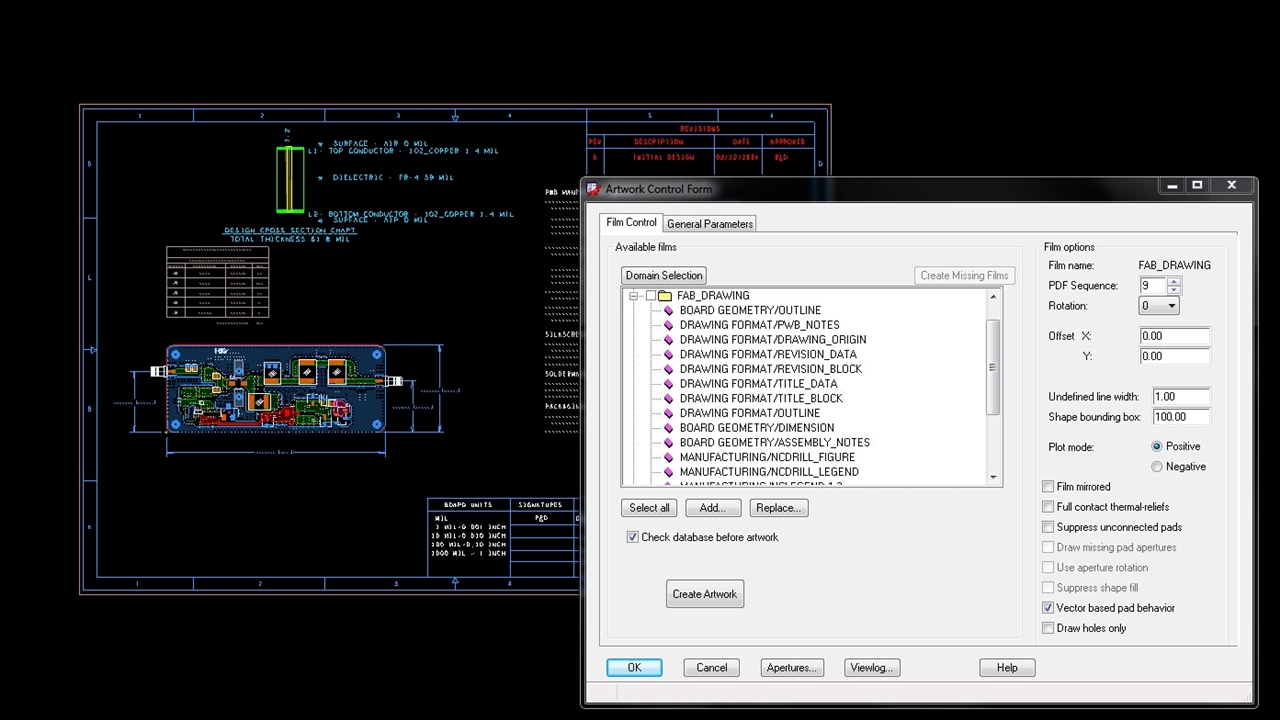1280x720 pixels.
Task: Click diamond icon beside DRAWING FORMAT/DRAWING_ORIGIN
Action: 669,340
